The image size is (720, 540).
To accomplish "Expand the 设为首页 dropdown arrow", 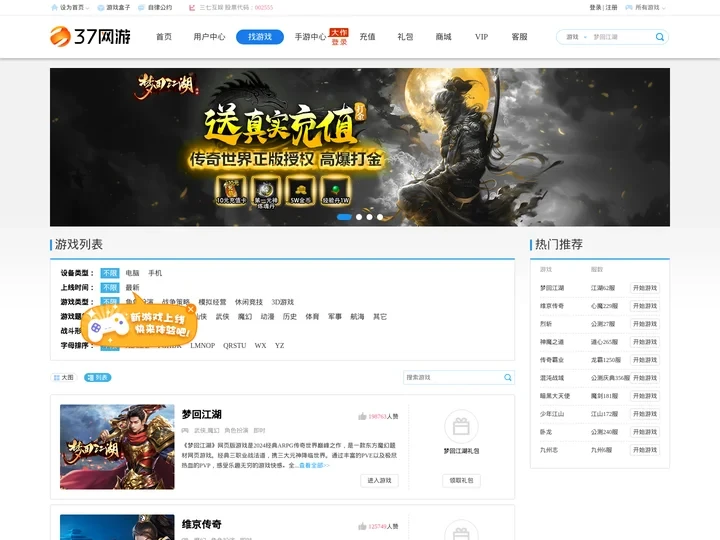I will pyautogui.click(x=88, y=8).
